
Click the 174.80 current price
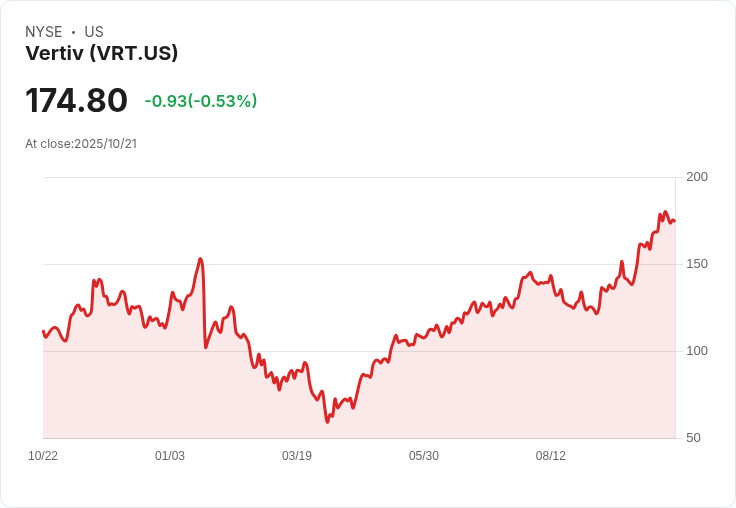(77, 101)
